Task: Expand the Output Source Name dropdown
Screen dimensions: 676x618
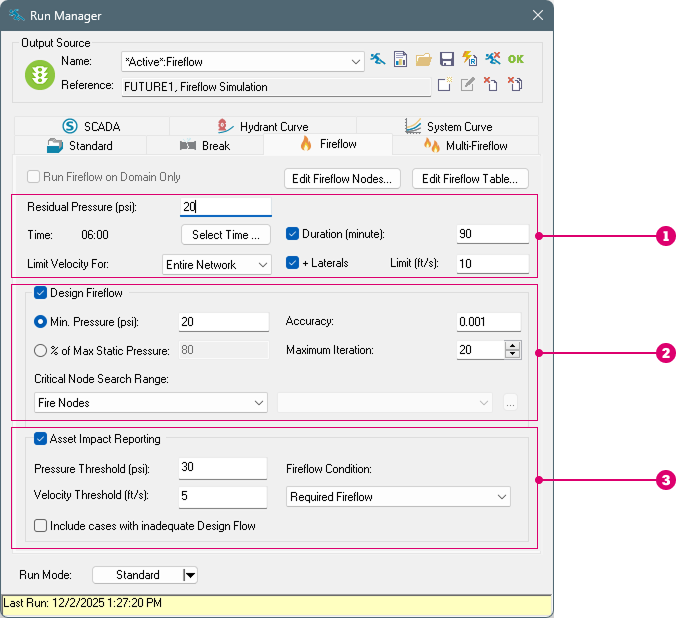Action: 356,62
